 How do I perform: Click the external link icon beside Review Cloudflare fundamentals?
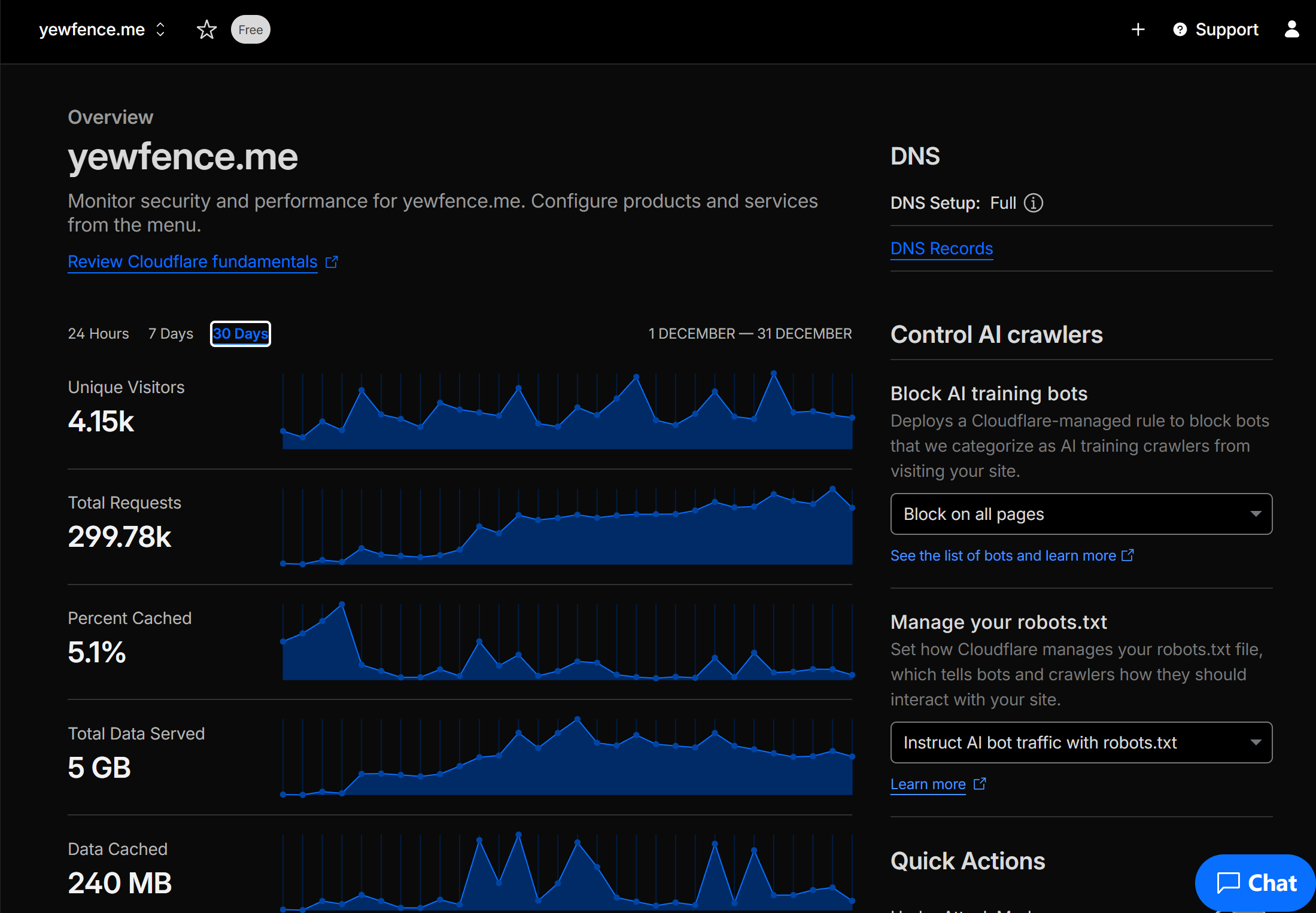[x=332, y=261]
